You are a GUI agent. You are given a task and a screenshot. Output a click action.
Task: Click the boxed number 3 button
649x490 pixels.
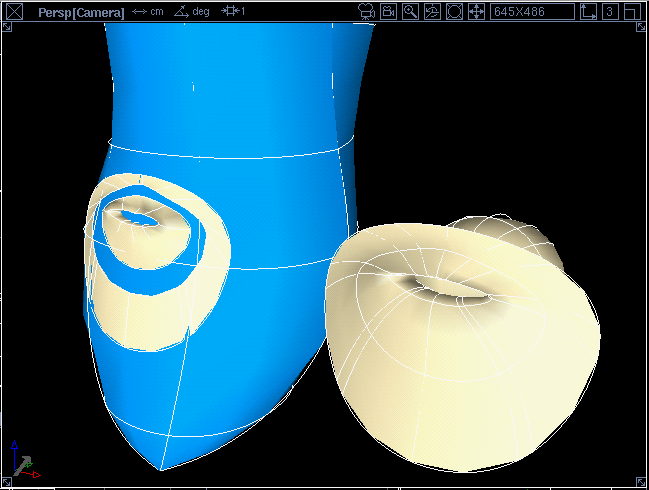click(x=610, y=12)
